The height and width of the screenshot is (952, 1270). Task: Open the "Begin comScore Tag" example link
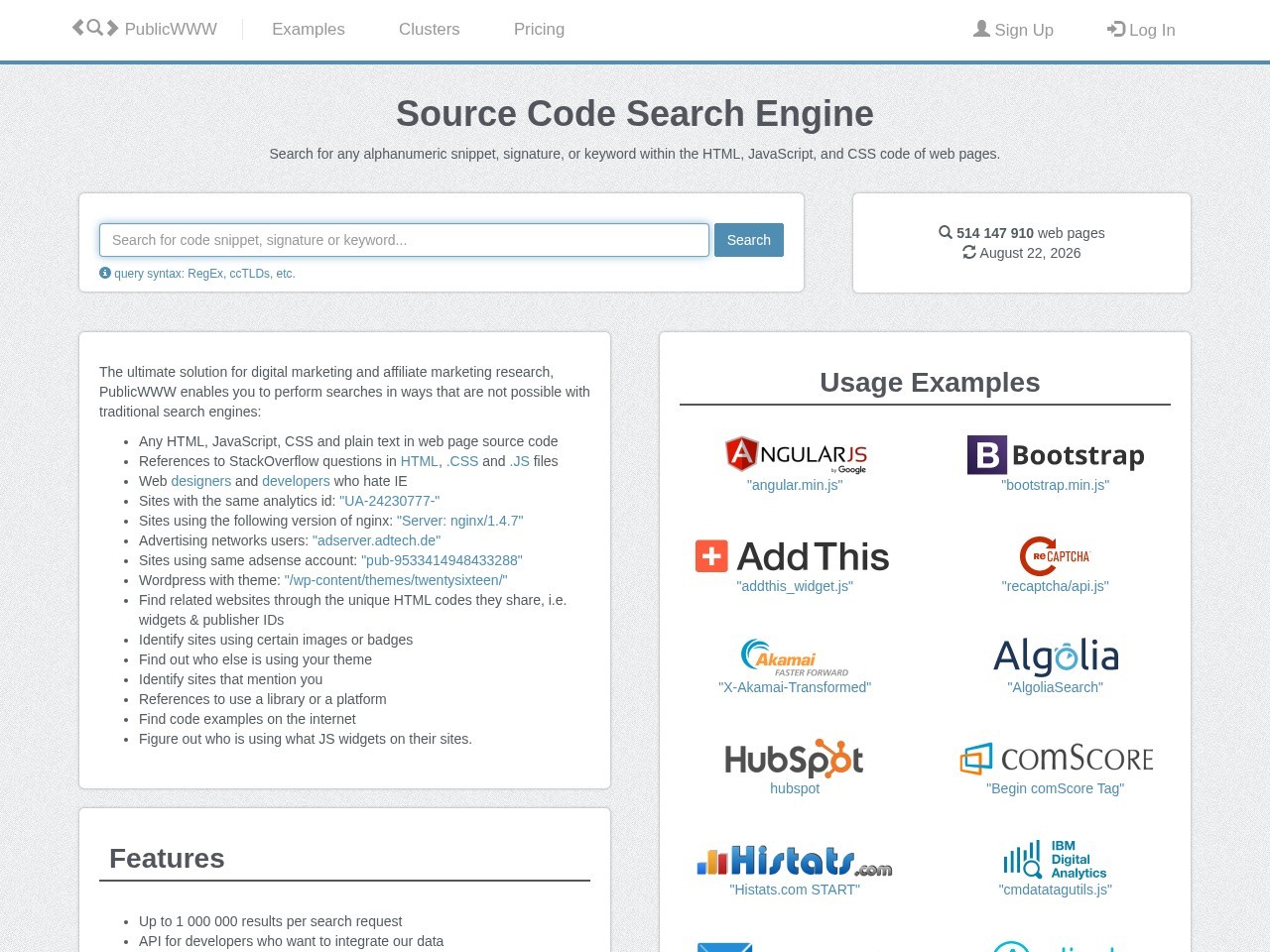pos(1055,788)
